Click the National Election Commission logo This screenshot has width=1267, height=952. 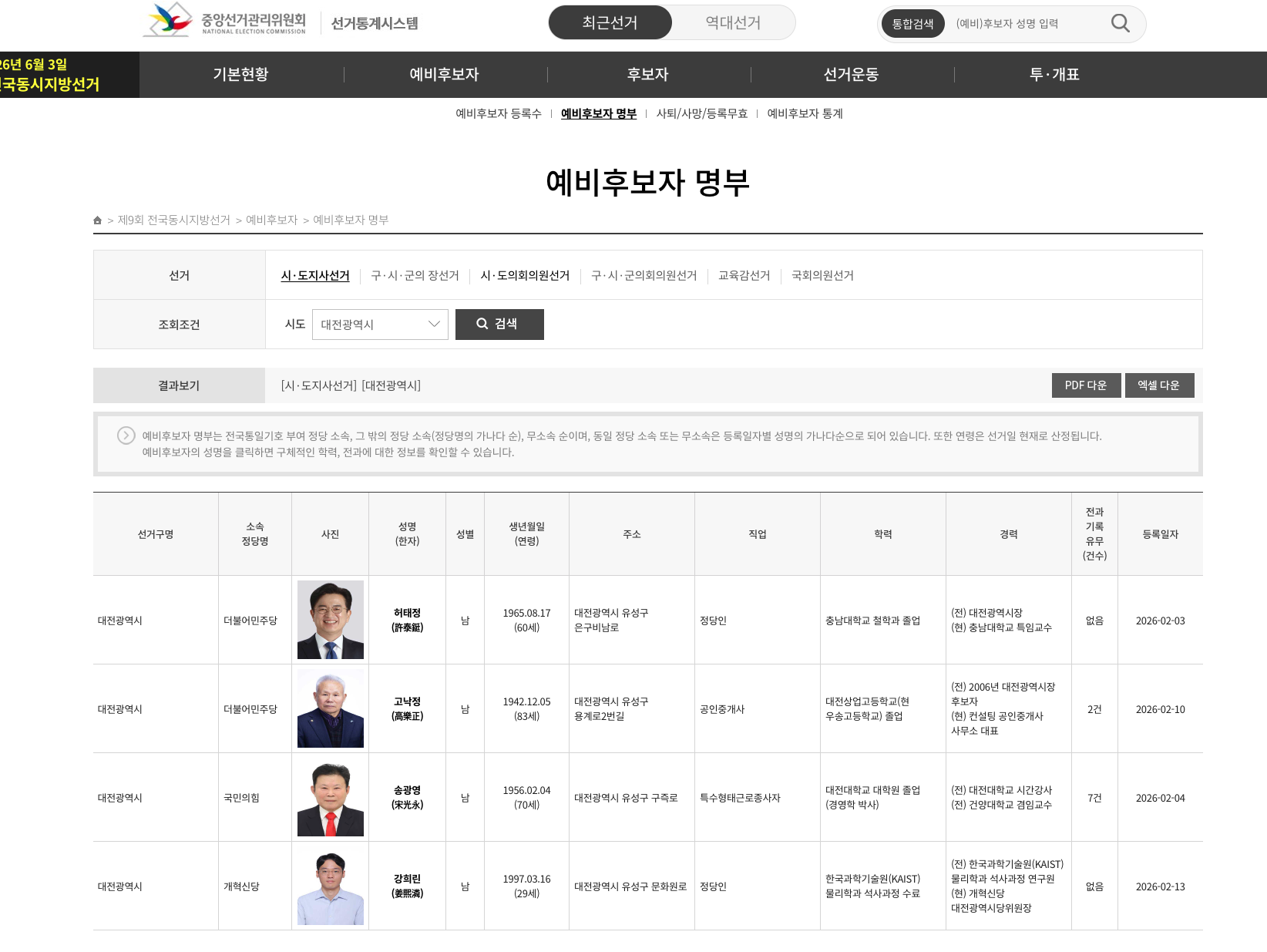(x=225, y=21)
